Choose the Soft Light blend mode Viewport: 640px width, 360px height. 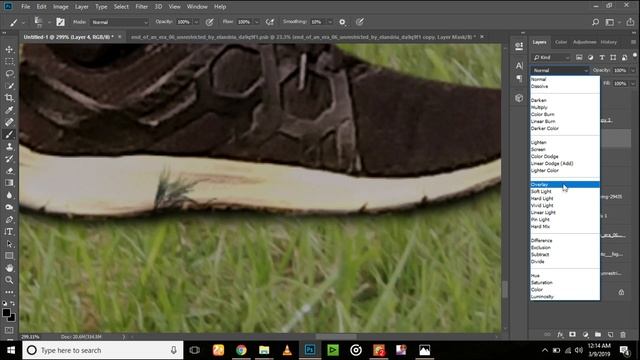point(565,191)
